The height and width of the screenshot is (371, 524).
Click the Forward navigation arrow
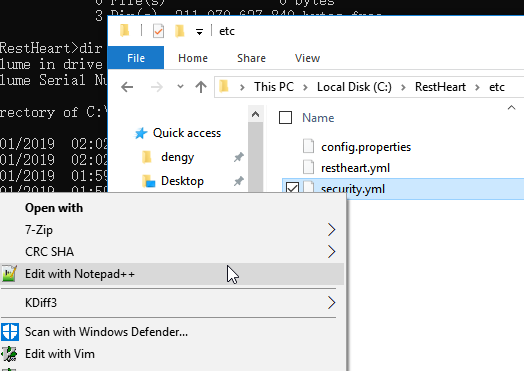click(x=156, y=87)
